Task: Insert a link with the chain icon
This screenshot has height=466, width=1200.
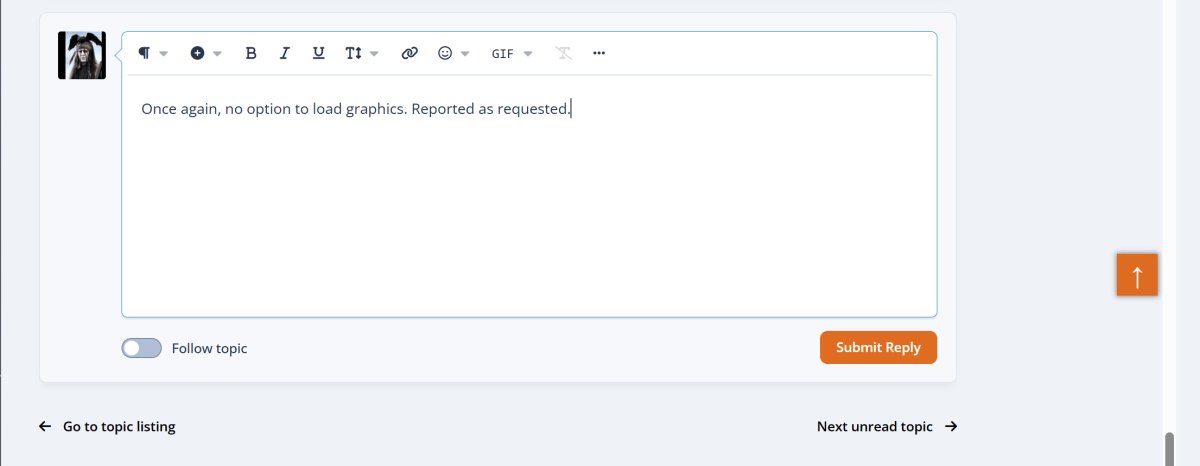Action: 409,53
